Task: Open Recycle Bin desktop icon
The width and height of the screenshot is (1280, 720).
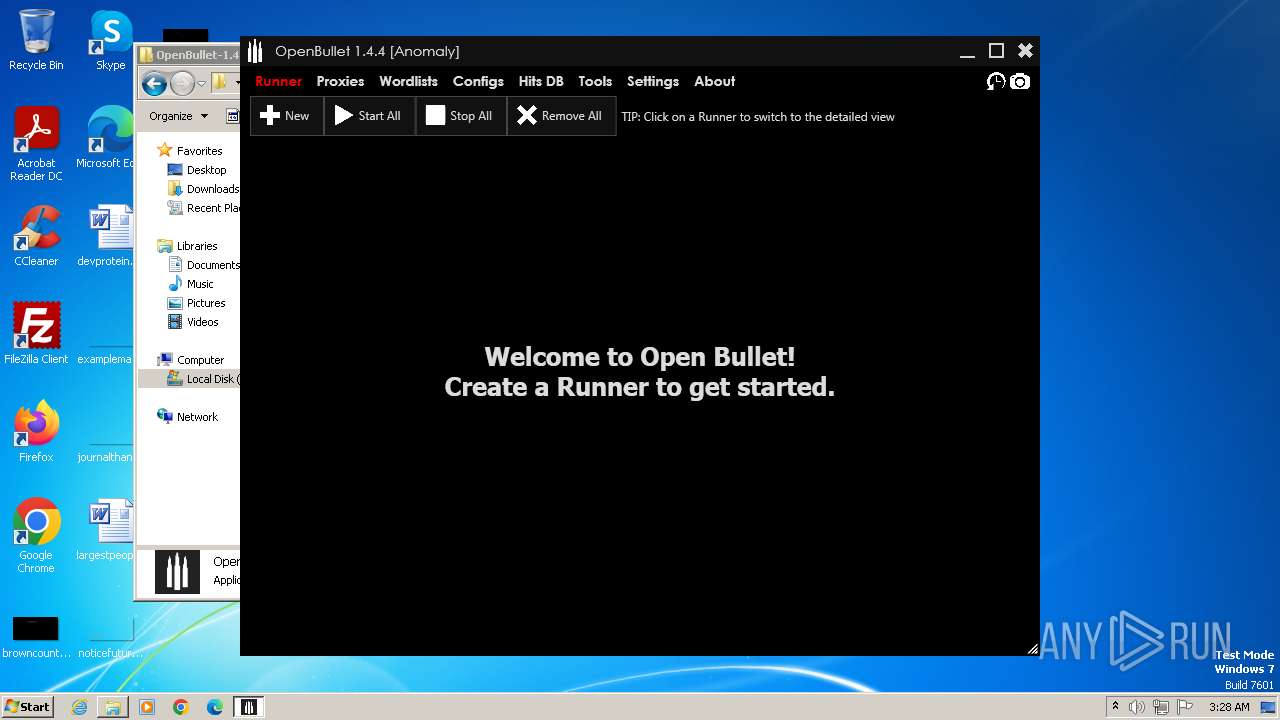Action: pyautogui.click(x=36, y=40)
